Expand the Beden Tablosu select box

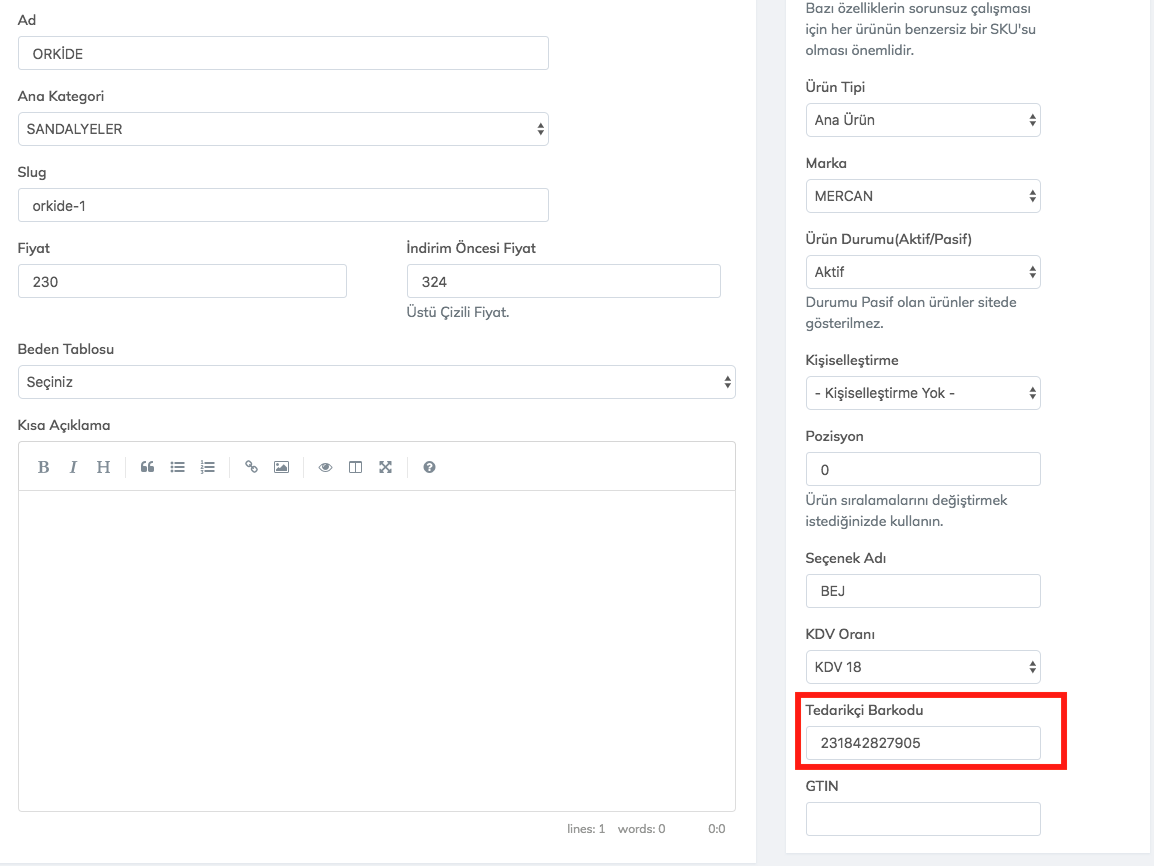pos(376,382)
